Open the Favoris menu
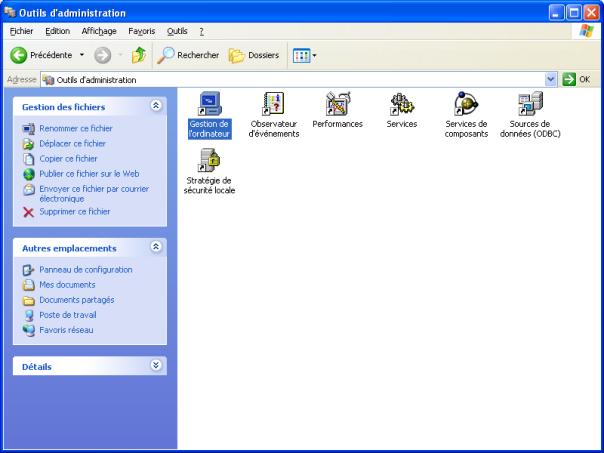This screenshot has height=453, width=604. pyautogui.click(x=142, y=31)
